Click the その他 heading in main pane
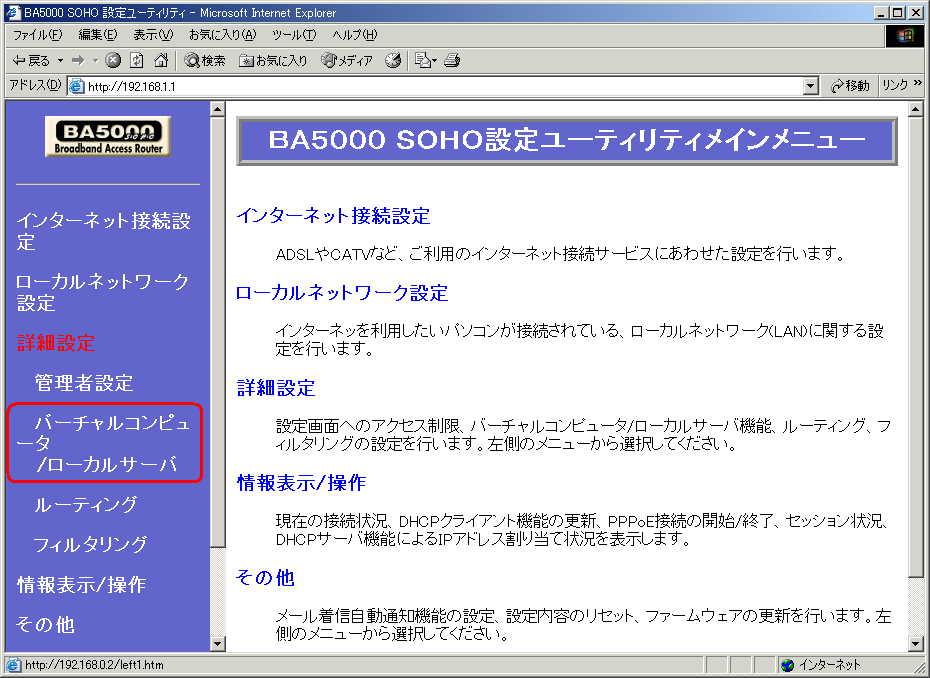Image resolution: width=930 pixels, height=678 pixels. [265, 578]
